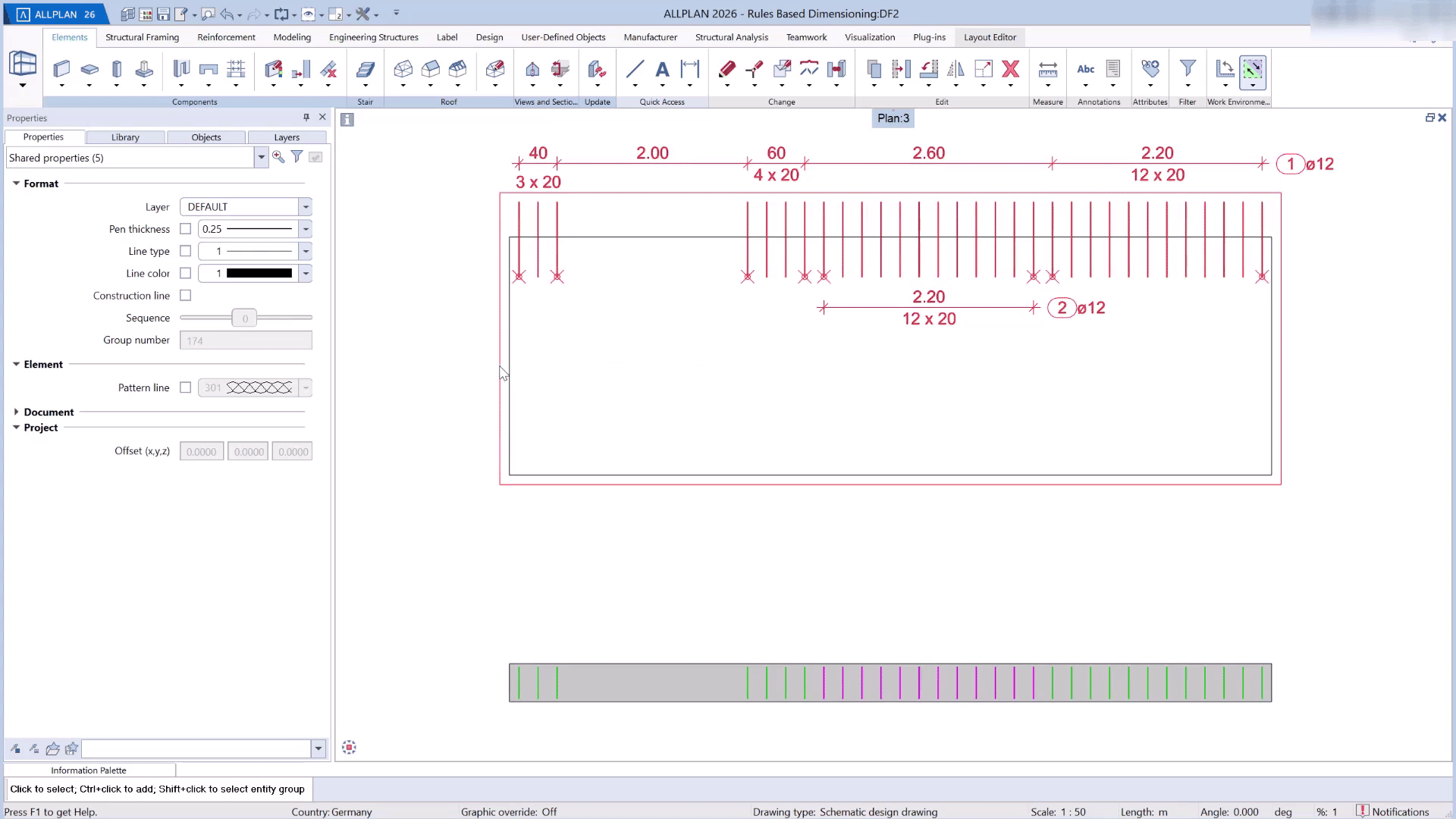Open the Layer DEFAULT dropdown

point(306,207)
